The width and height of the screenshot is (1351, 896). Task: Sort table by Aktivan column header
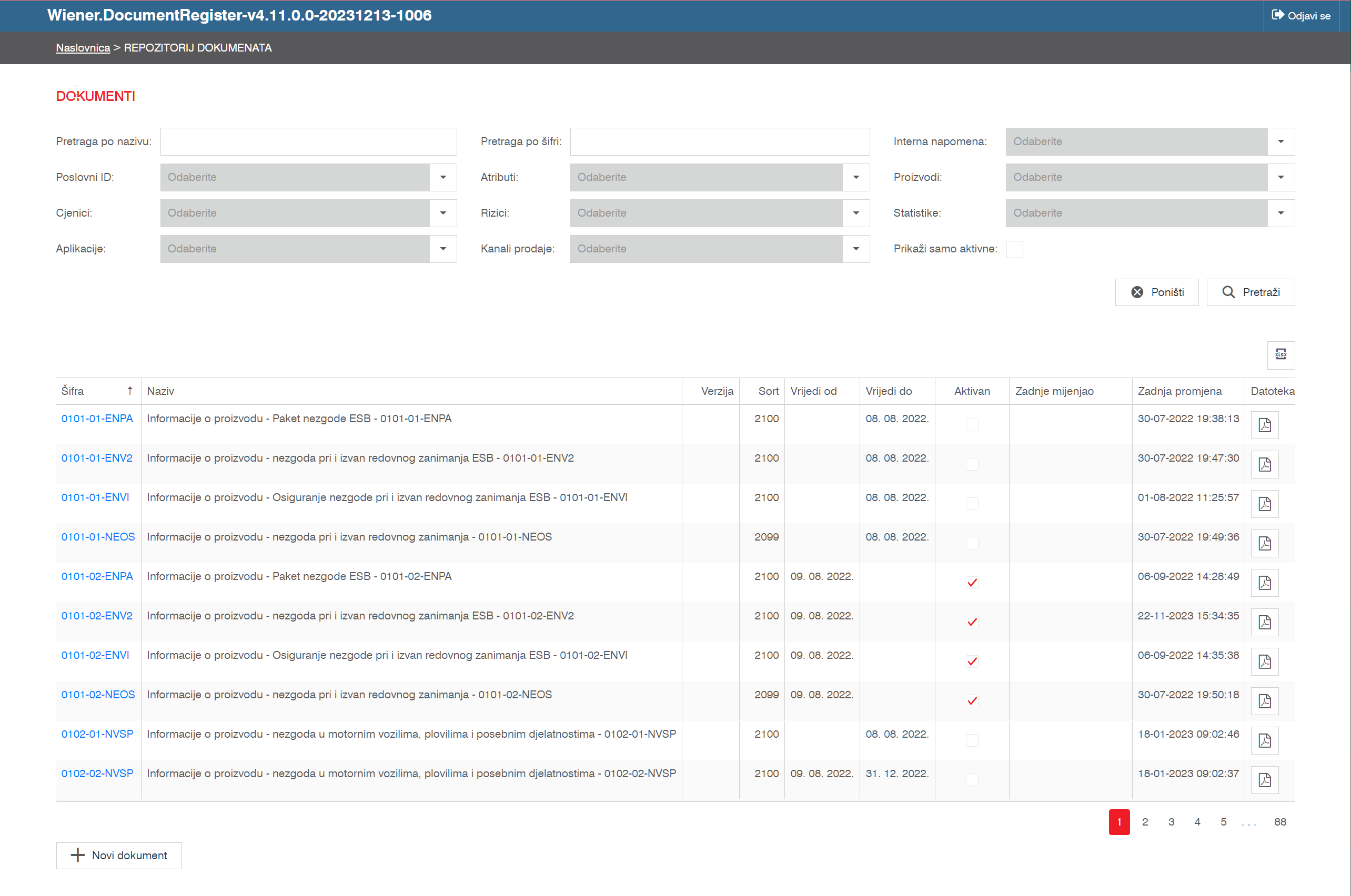(x=971, y=391)
